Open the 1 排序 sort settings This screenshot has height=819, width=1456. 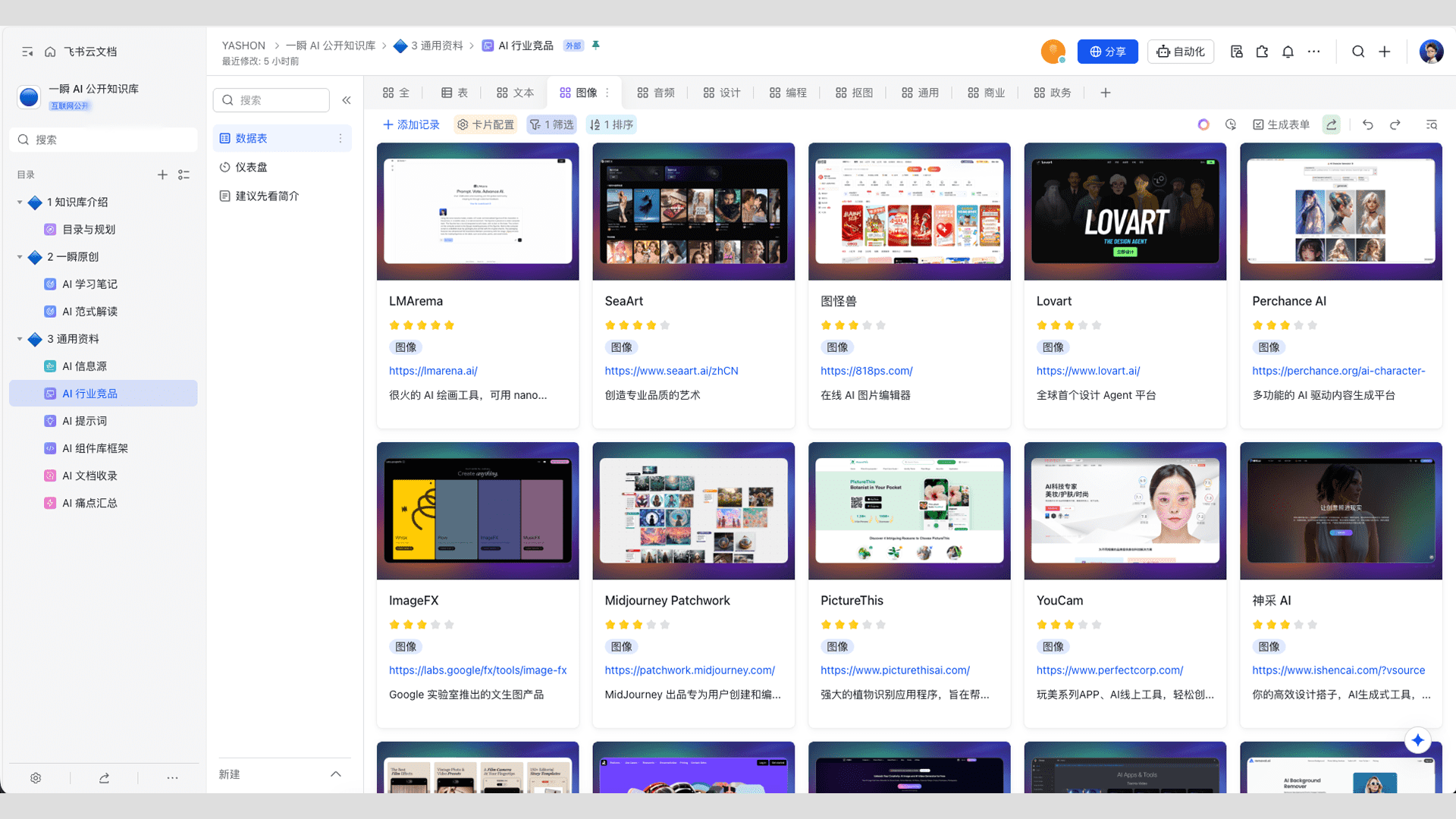coord(611,124)
